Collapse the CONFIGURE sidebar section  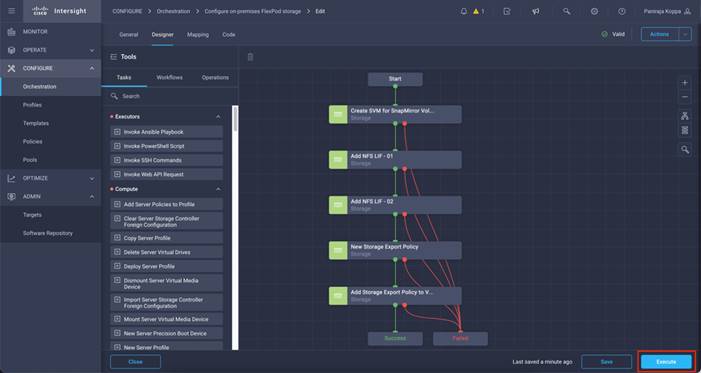point(92,68)
